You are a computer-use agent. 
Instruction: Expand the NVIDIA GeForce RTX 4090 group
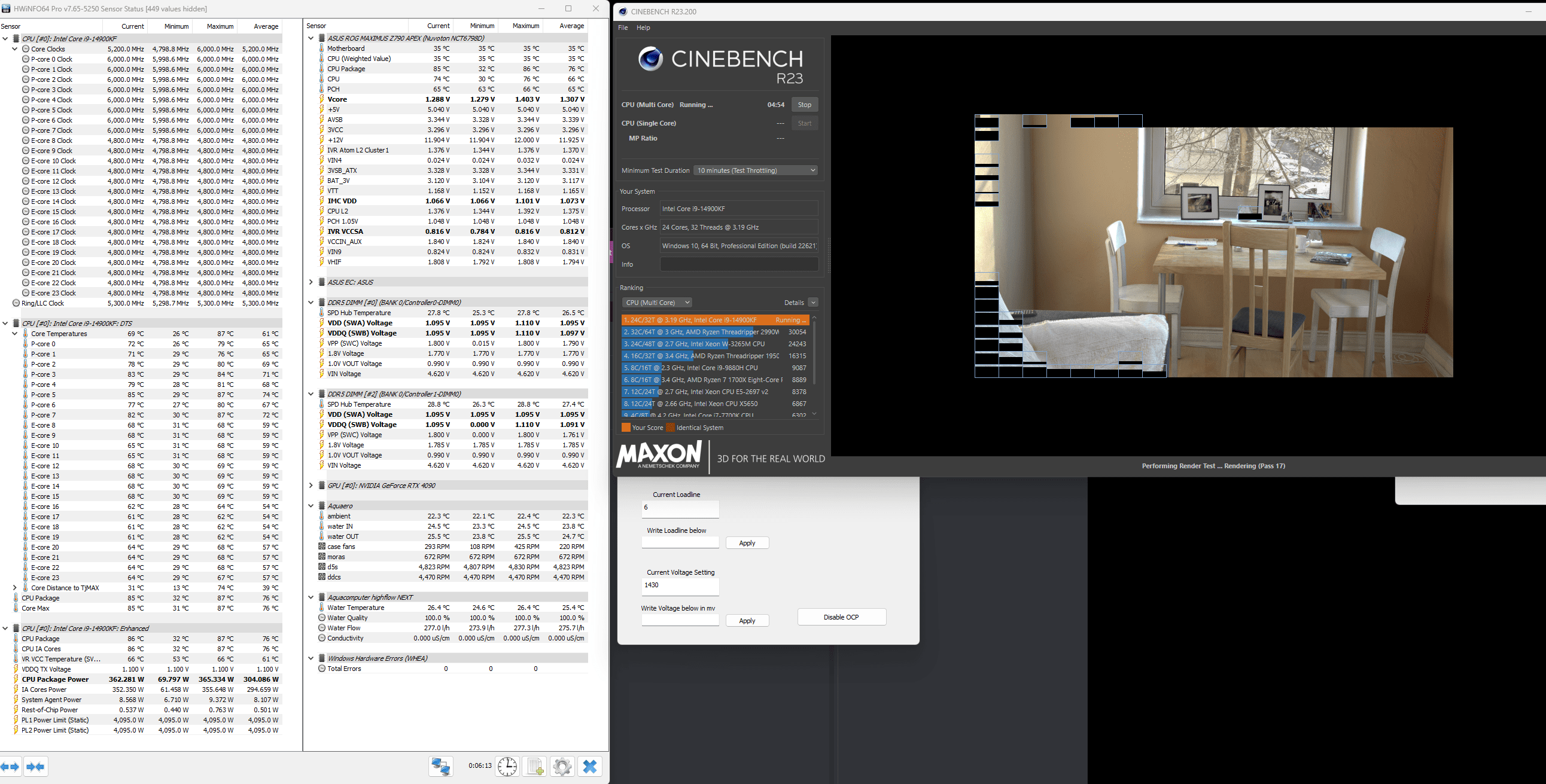click(311, 485)
